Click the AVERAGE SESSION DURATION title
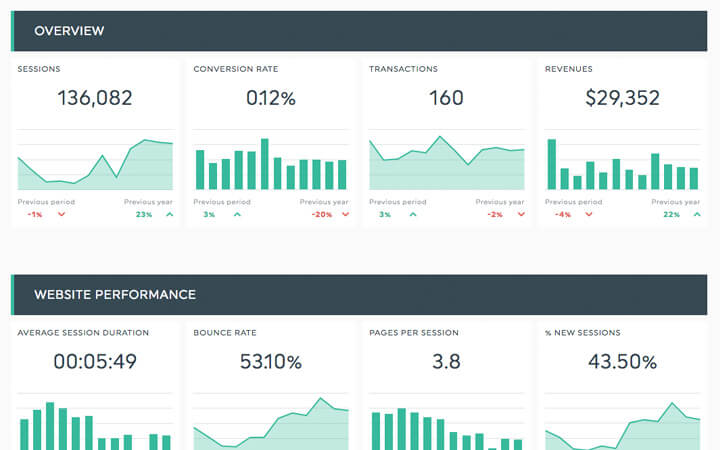The height and width of the screenshot is (450, 720). pyautogui.click(x=83, y=333)
